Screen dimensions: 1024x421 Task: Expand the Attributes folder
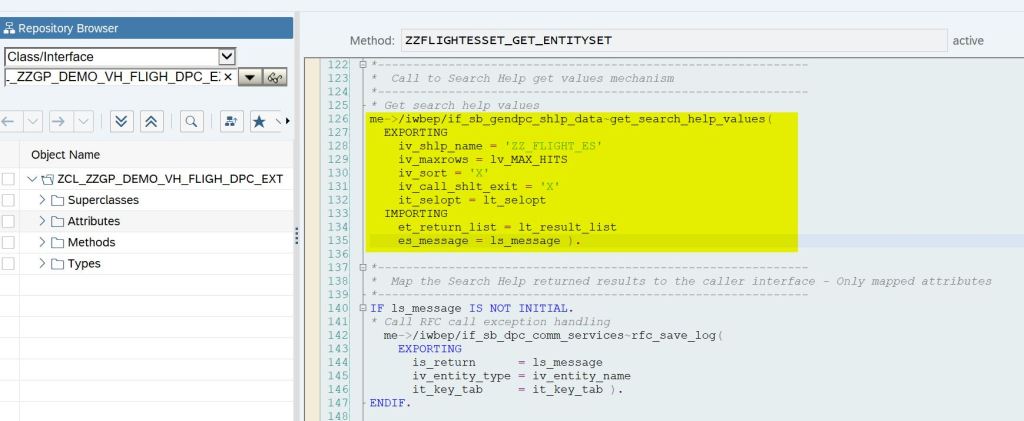click(x=42, y=221)
